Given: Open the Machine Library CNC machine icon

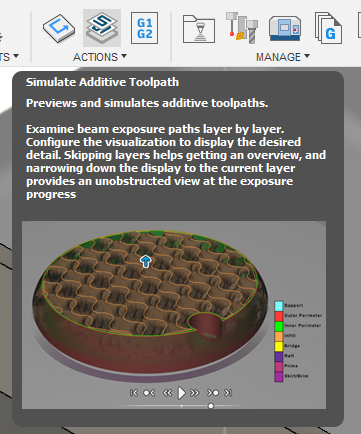Looking at the screenshot, I should click(285, 28).
